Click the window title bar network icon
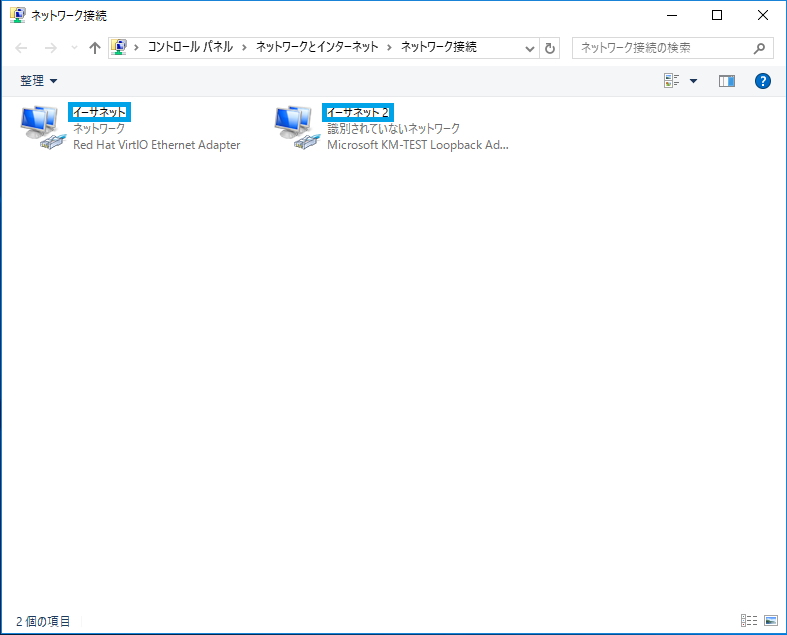 [x=18, y=15]
